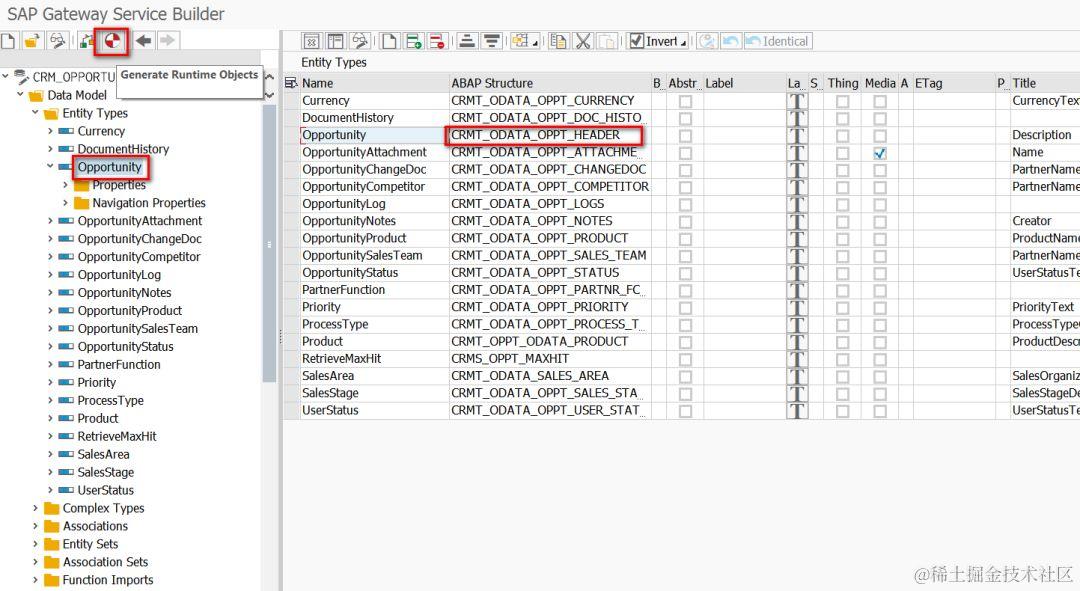
Task: Toggle Media checkbox for Currency row
Action: point(880,101)
